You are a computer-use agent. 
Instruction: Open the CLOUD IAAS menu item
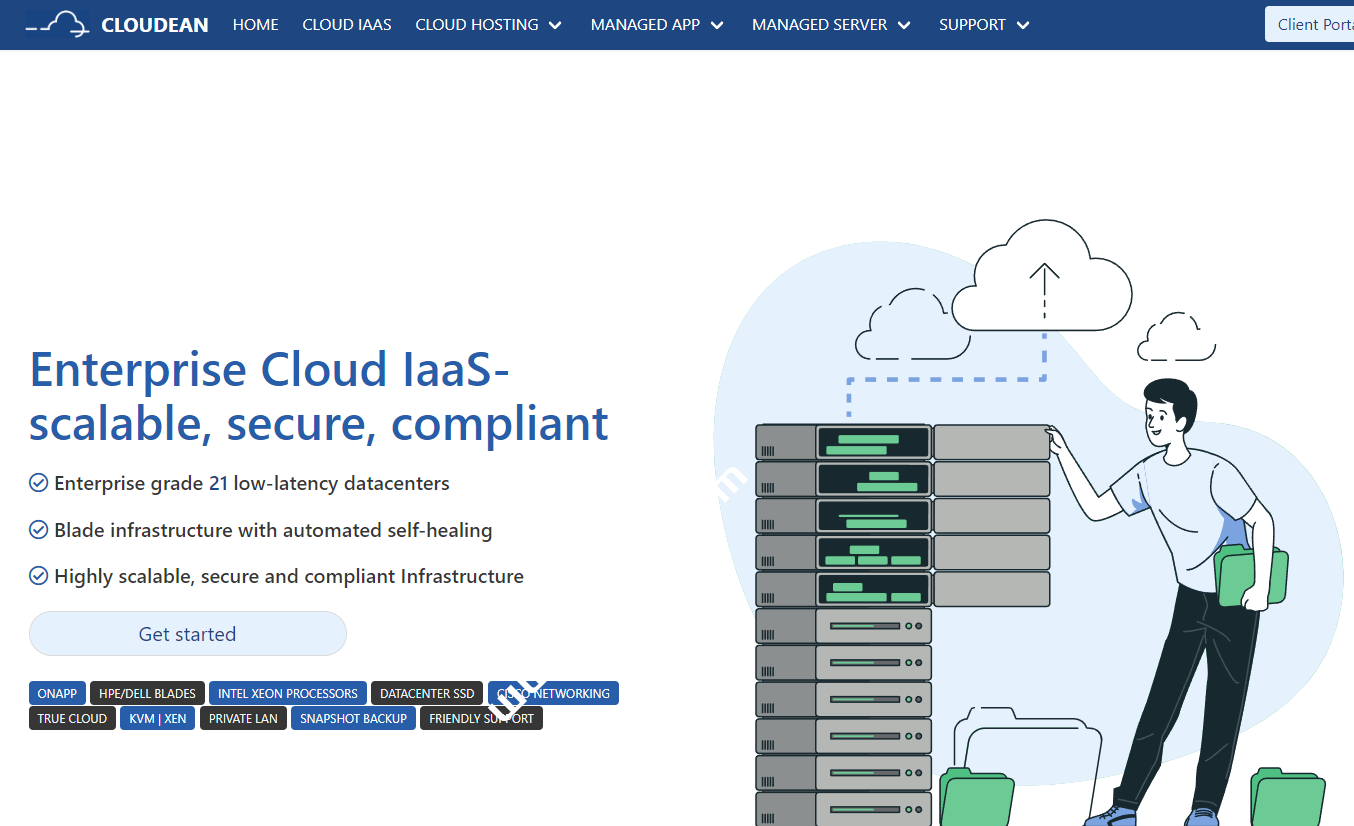pyautogui.click(x=347, y=24)
